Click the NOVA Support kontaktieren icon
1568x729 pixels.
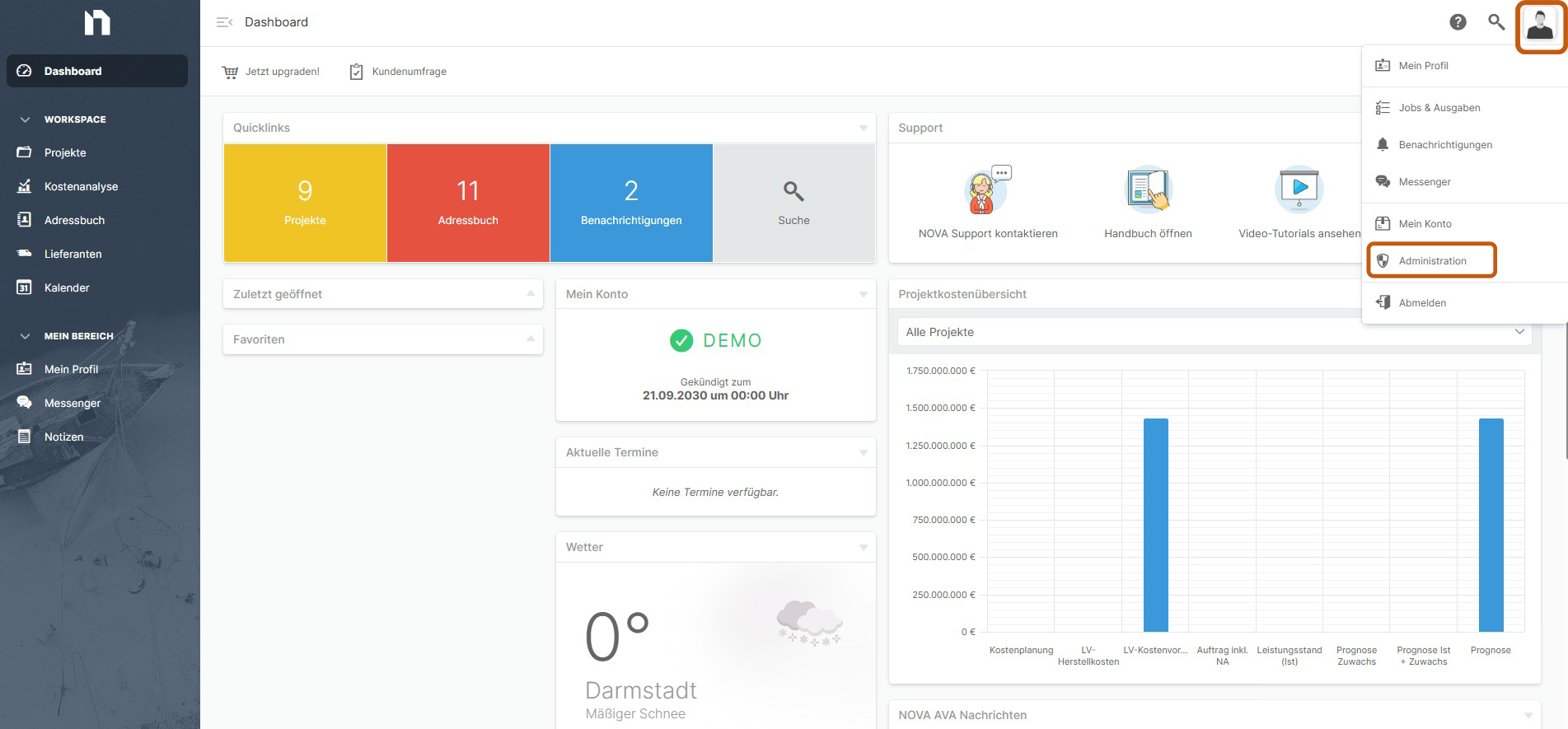click(x=987, y=191)
